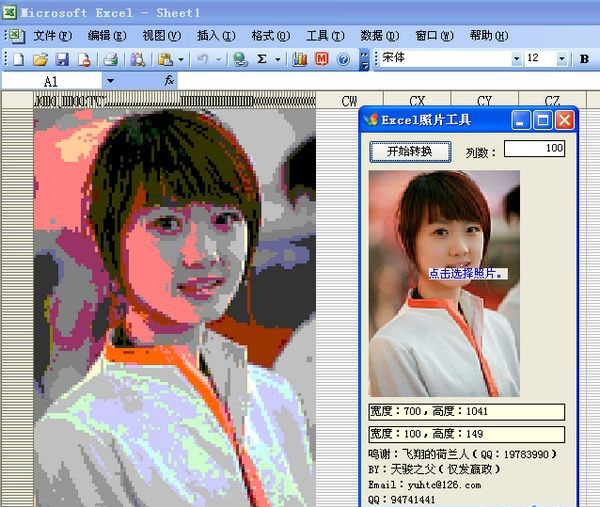Open Print Preview magnifier icon
The height and width of the screenshot is (507, 600).
click(x=138, y=59)
